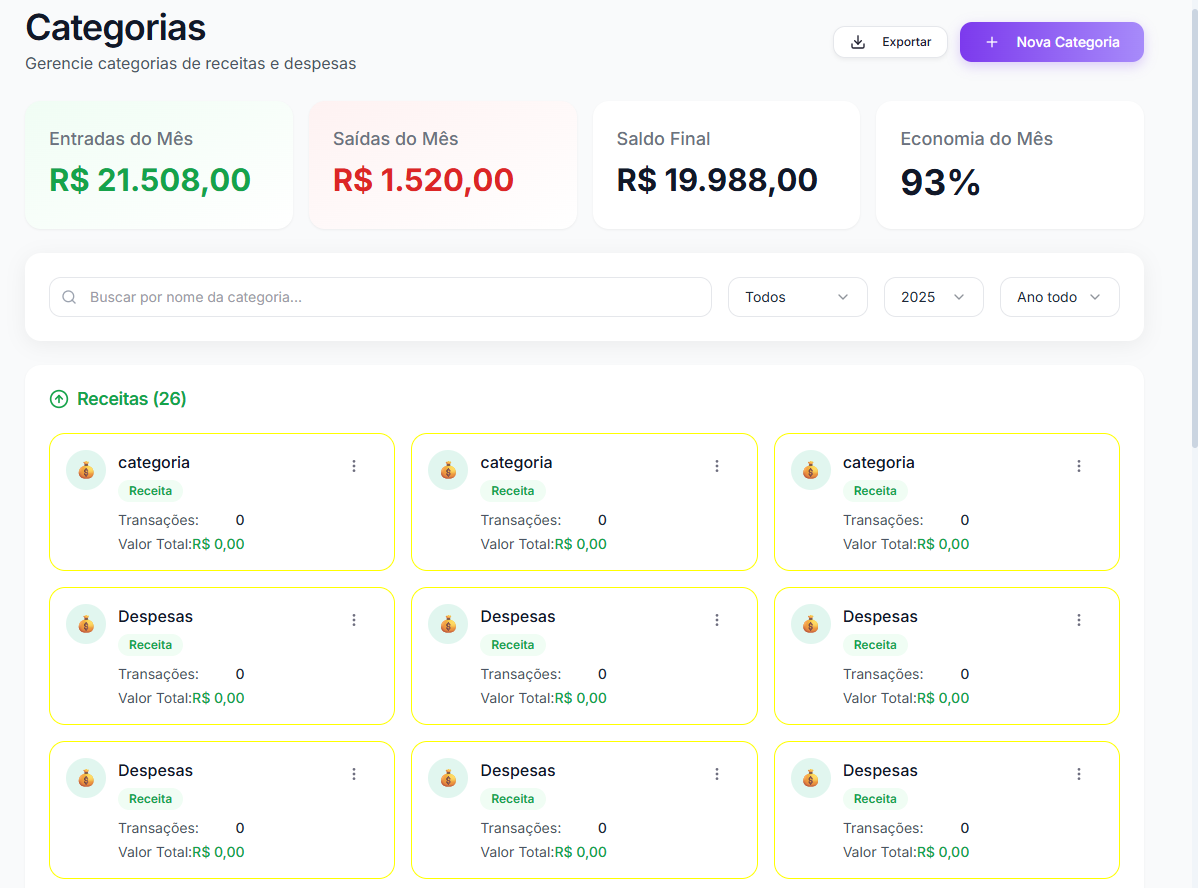Click the search magnifier icon
Screen dimensions: 1198x888
68,297
